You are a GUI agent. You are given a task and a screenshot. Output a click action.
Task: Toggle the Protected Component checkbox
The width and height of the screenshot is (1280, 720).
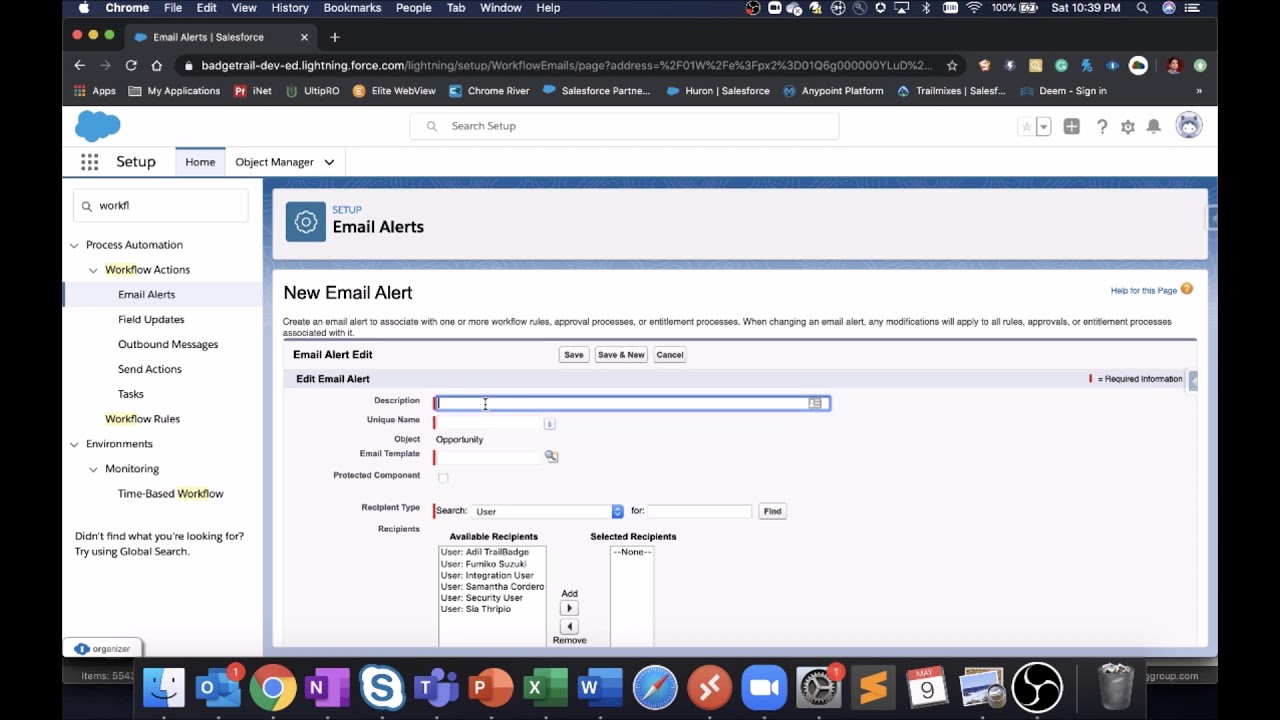443,477
